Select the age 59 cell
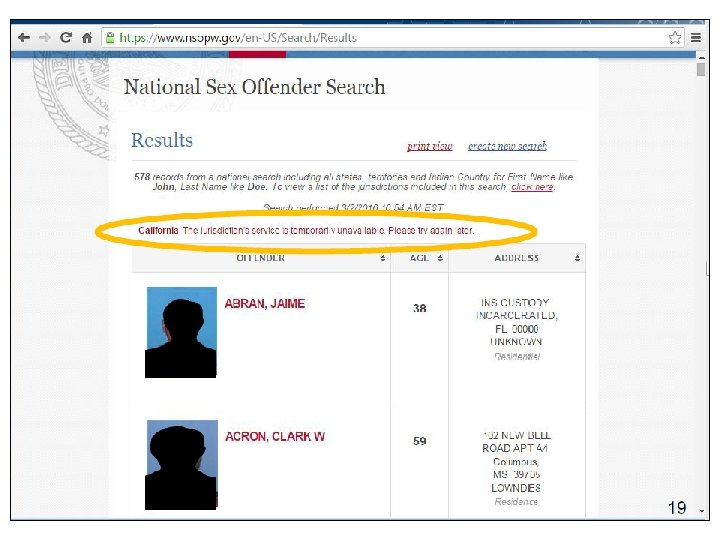 (420, 441)
